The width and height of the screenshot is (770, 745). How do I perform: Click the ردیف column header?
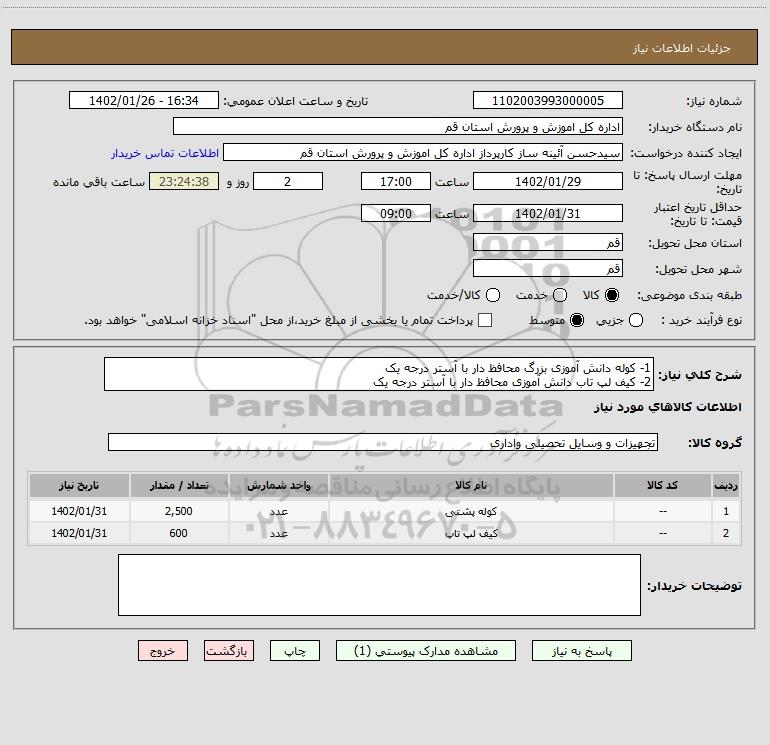coord(726,485)
